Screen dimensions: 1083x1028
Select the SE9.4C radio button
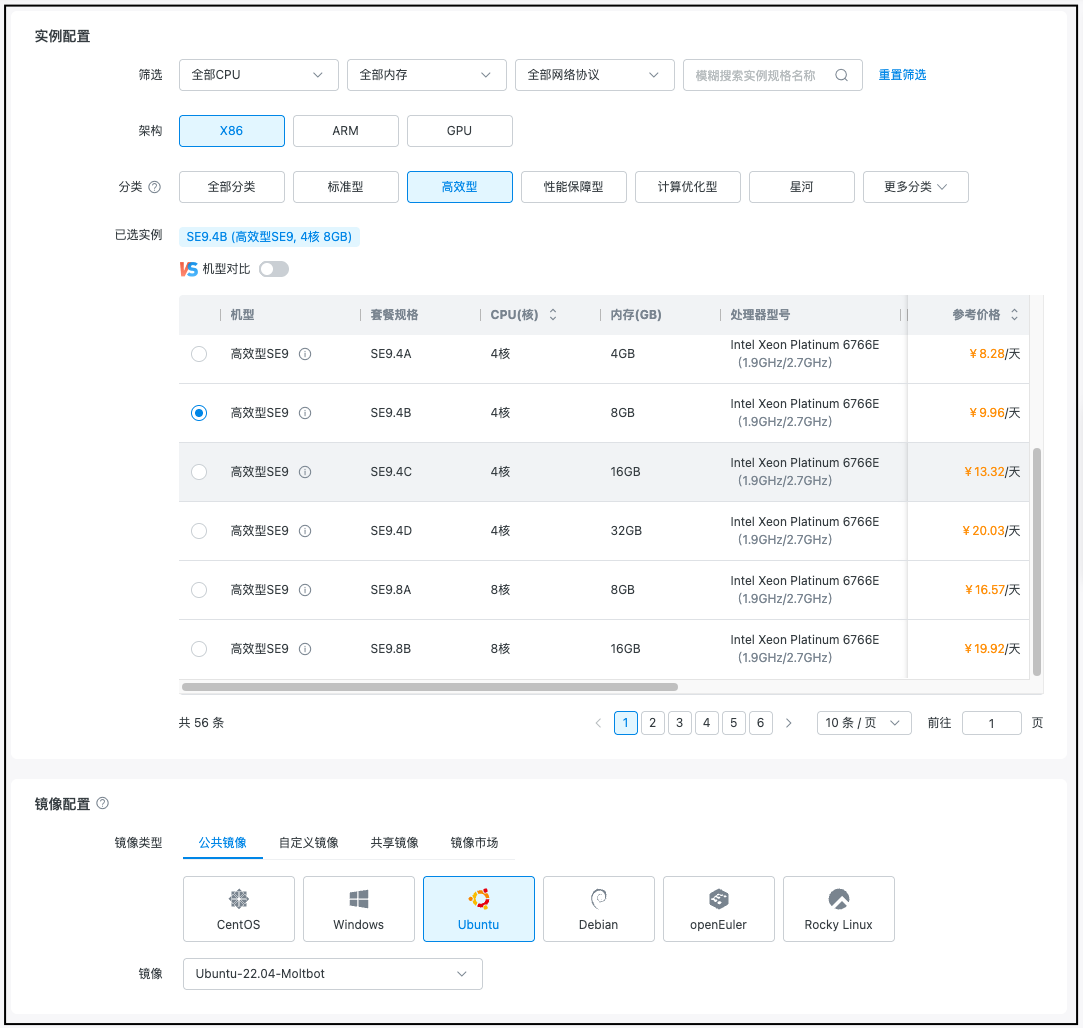point(199,472)
